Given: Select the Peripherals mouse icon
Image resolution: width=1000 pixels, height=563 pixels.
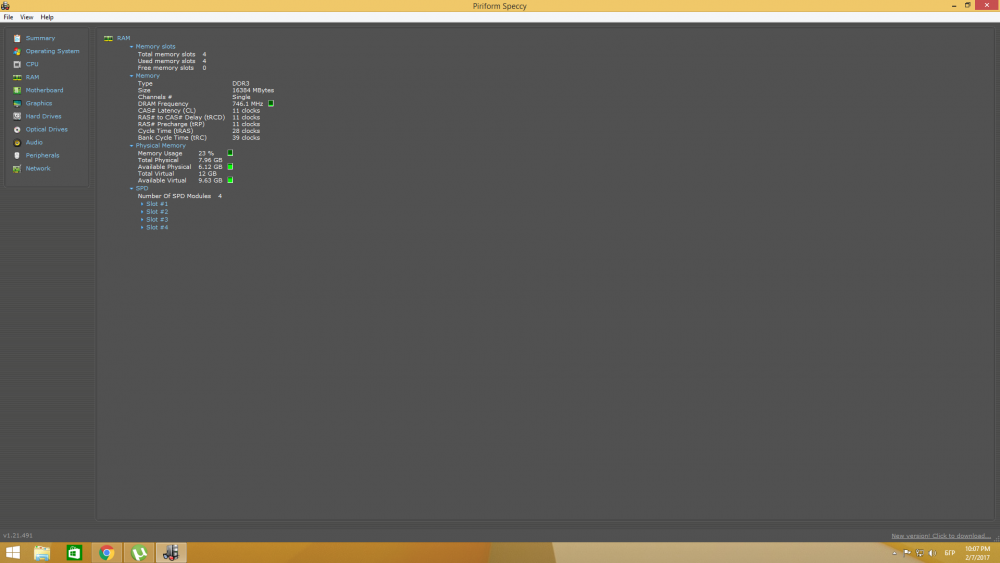Looking at the screenshot, I should 17,156.
